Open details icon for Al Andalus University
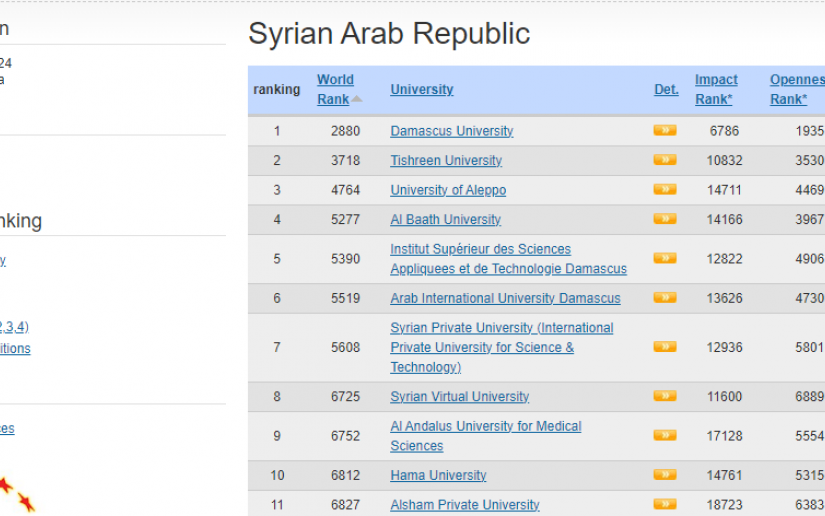The width and height of the screenshot is (825, 516). [x=665, y=436]
